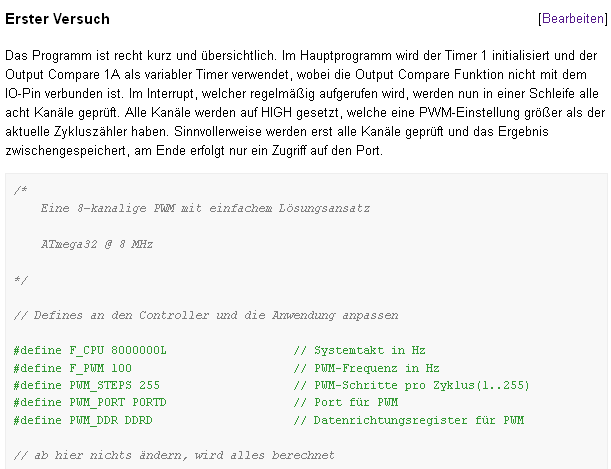Click the Bearbeiten edit link

click(573, 19)
